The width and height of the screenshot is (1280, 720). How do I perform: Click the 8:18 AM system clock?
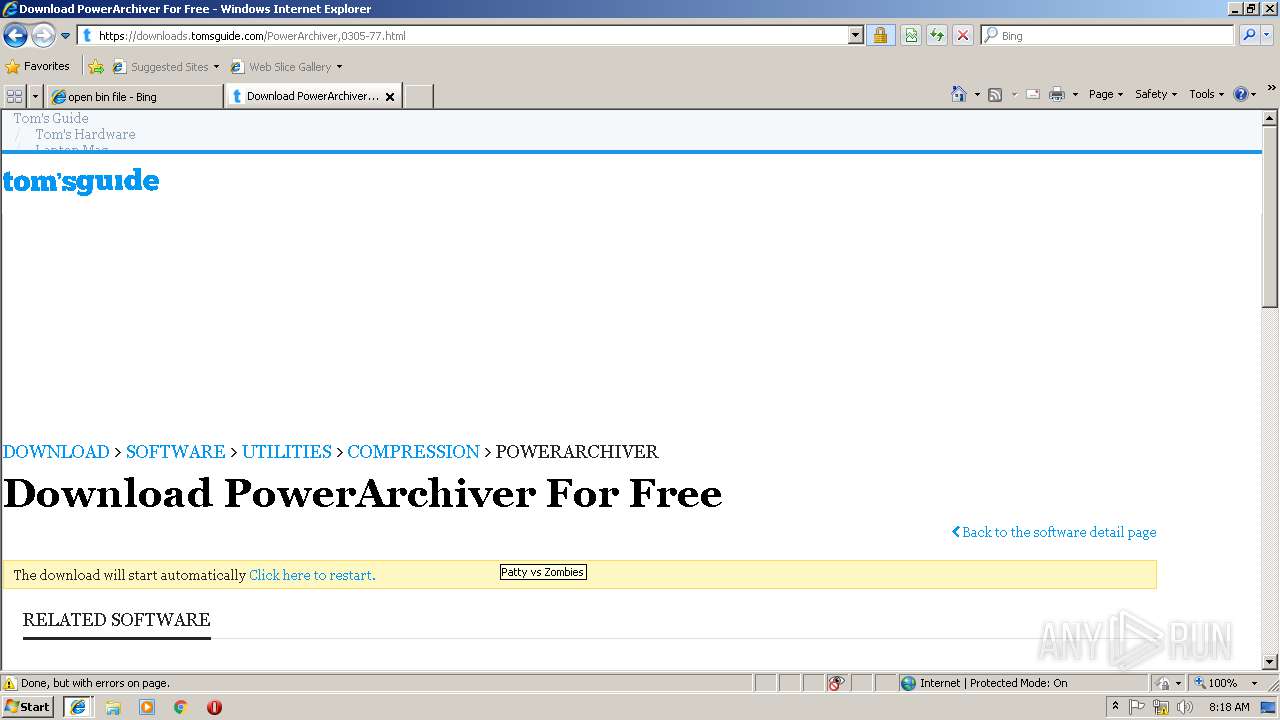[x=1229, y=707]
